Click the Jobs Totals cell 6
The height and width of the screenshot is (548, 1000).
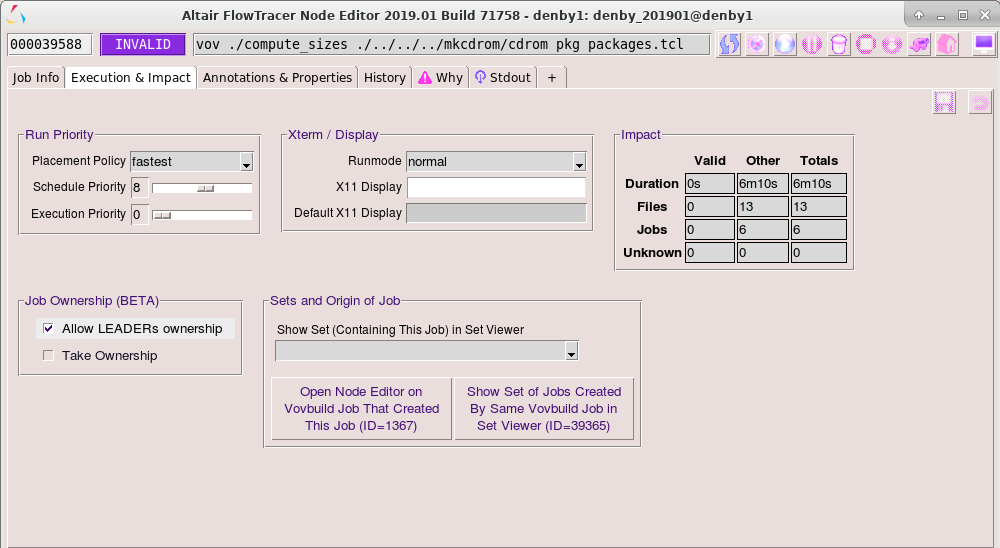pos(818,230)
